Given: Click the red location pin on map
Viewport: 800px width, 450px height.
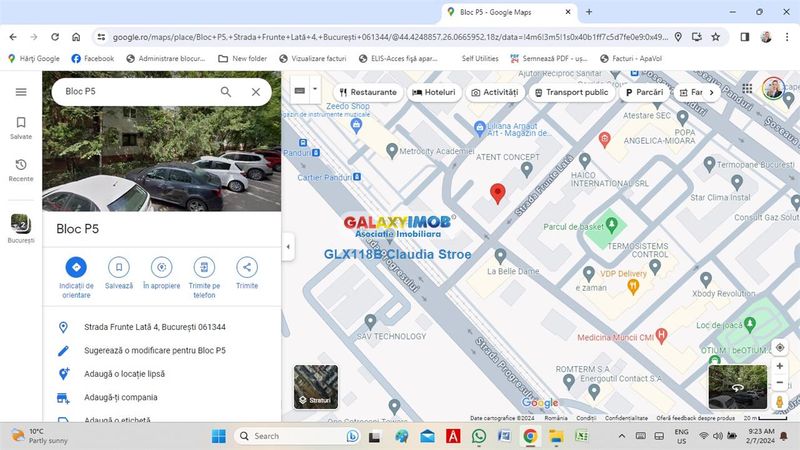Looking at the screenshot, I should pyautogui.click(x=497, y=193).
